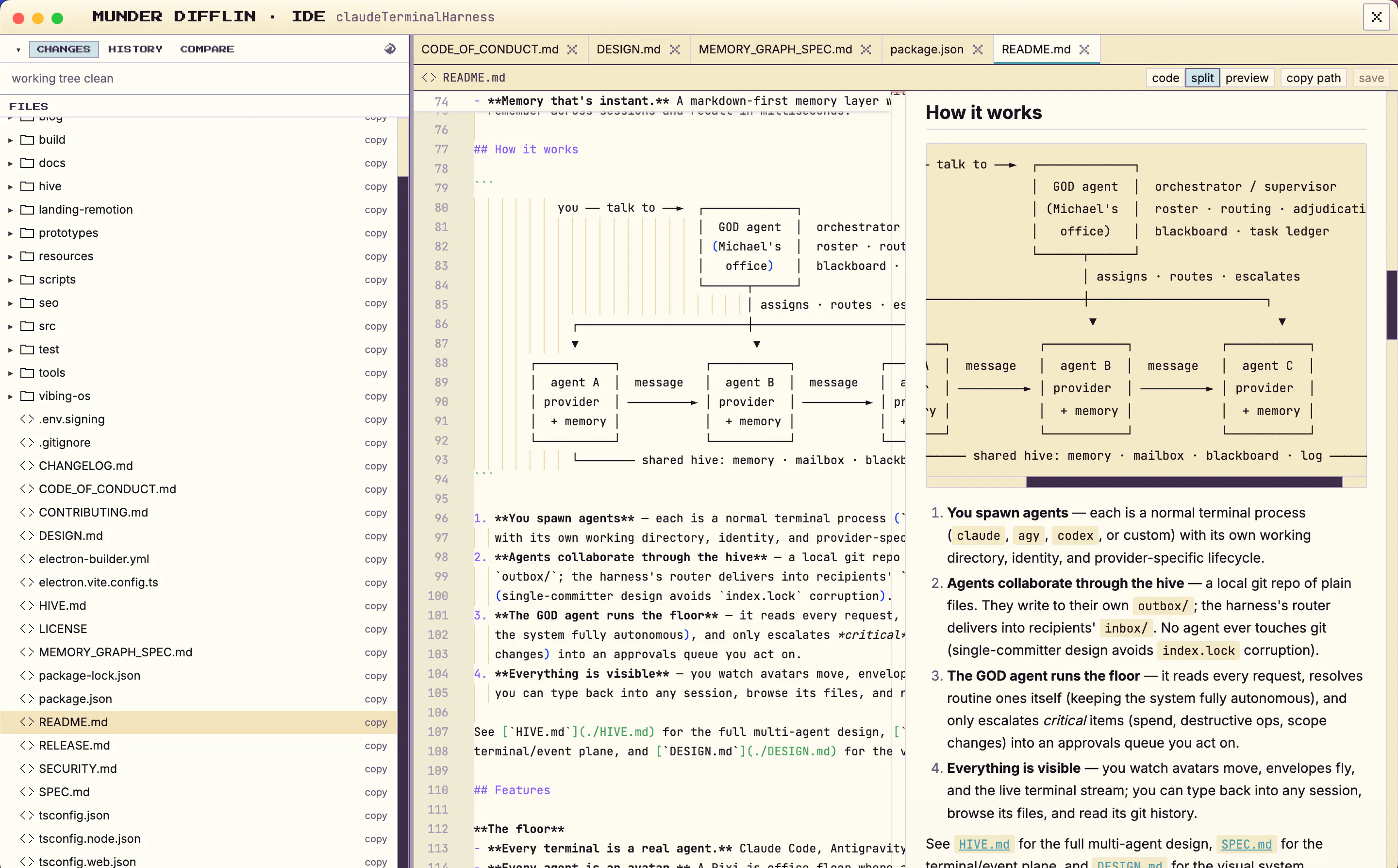The height and width of the screenshot is (868, 1398).
Task: Click the folder icon for build
Action: point(27,139)
